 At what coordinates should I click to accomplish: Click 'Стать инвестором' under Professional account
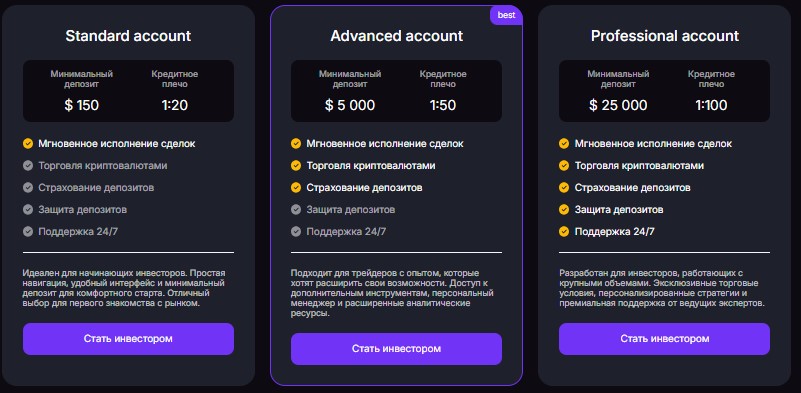664,339
